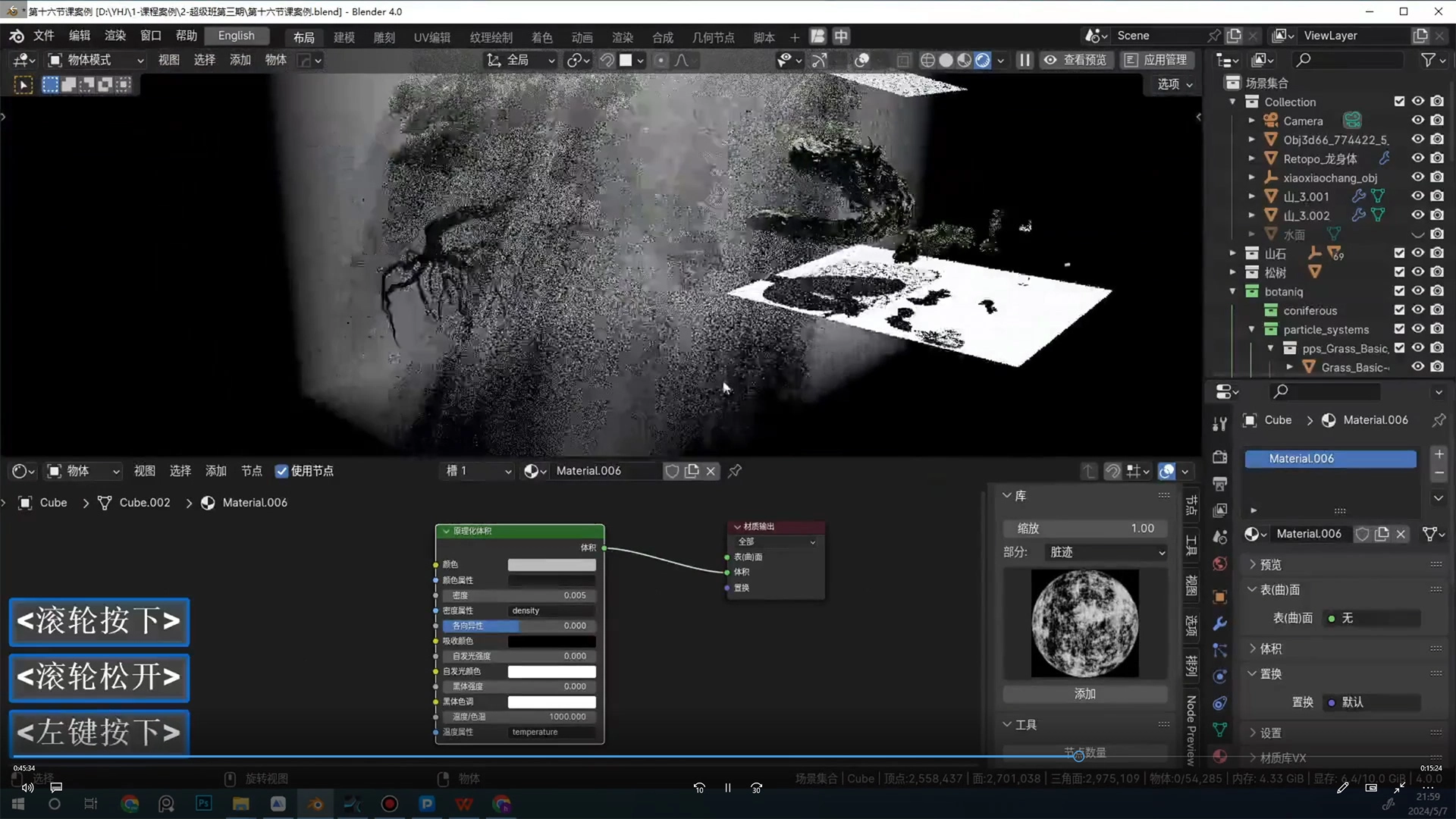The width and height of the screenshot is (1456, 819).
Task: Click the English language button
Action: pyautogui.click(x=236, y=36)
